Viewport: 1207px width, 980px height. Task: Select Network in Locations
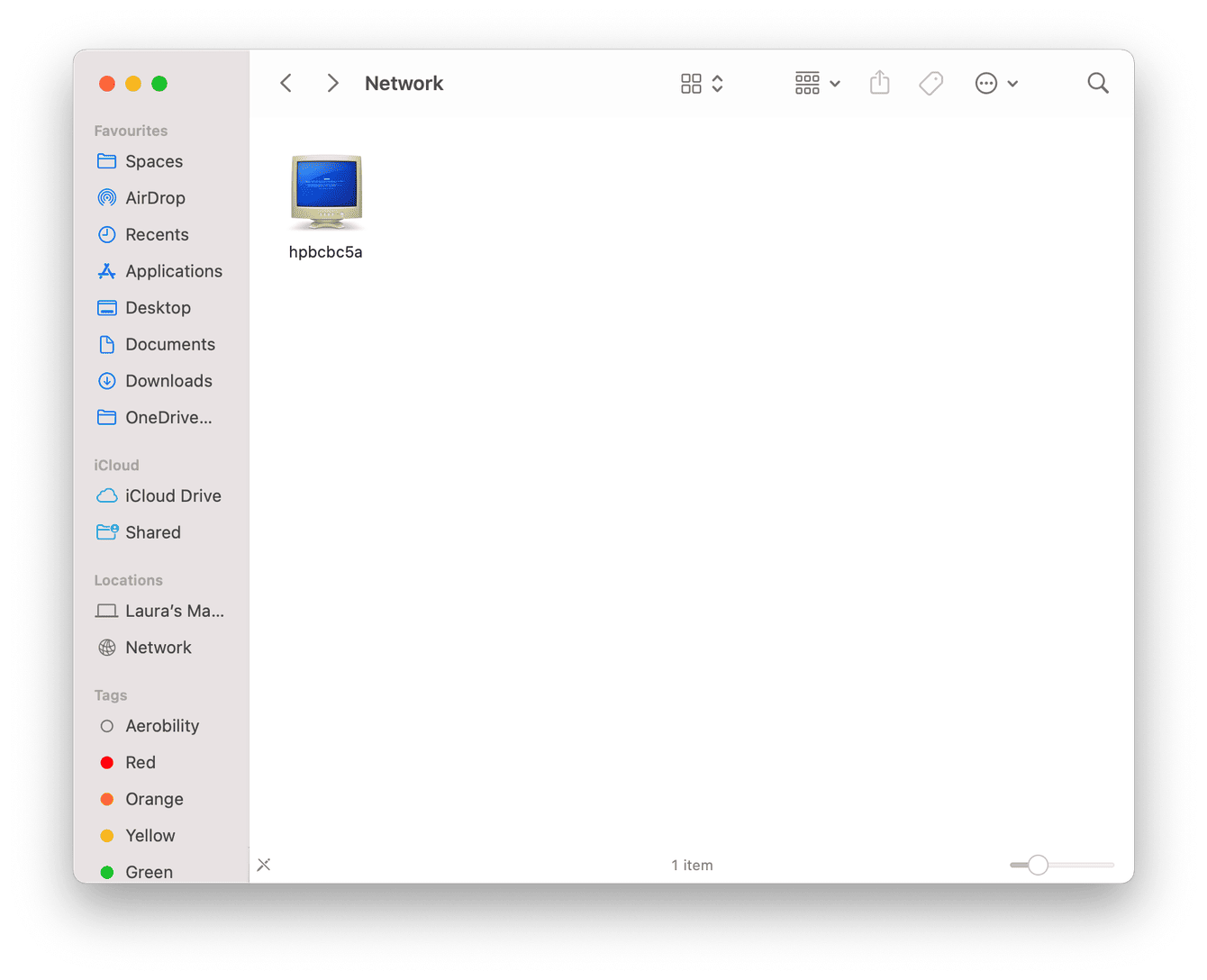(x=158, y=648)
